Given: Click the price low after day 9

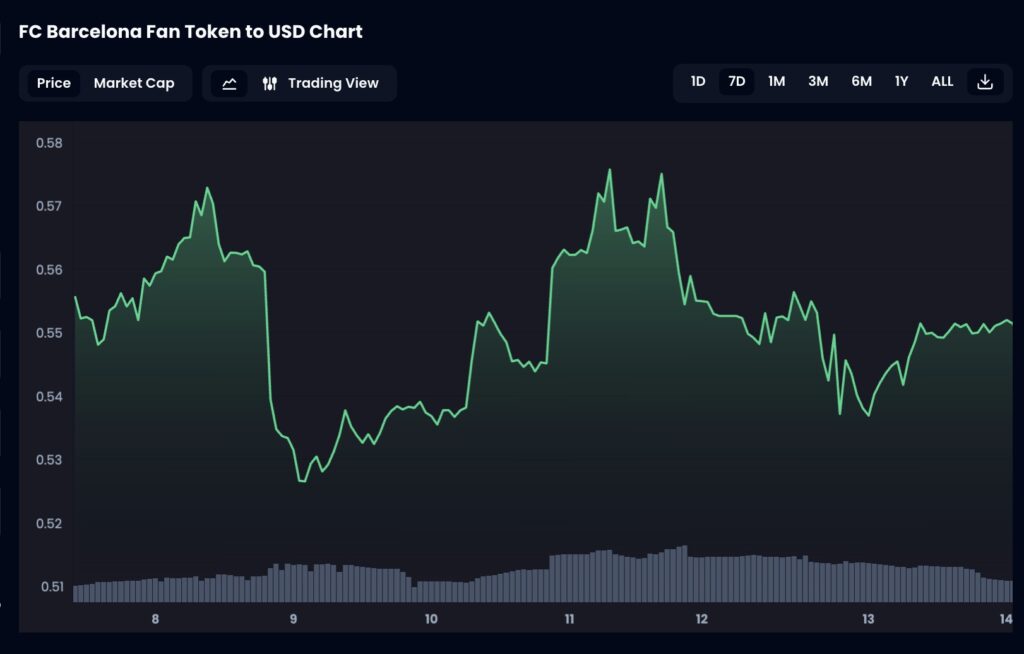Looking at the screenshot, I should [x=300, y=481].
